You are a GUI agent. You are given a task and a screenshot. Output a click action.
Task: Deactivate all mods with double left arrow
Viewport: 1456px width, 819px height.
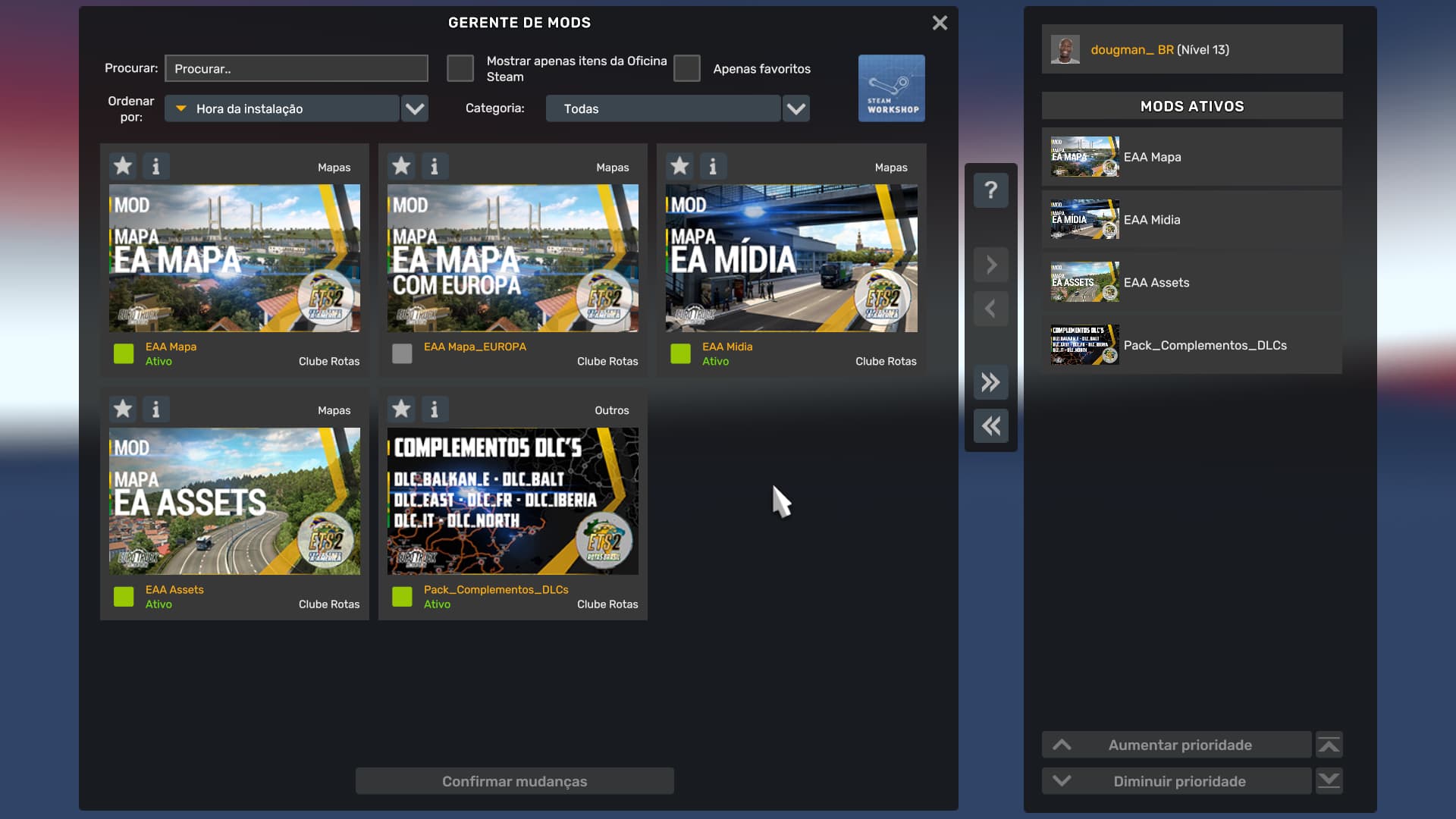991,426
